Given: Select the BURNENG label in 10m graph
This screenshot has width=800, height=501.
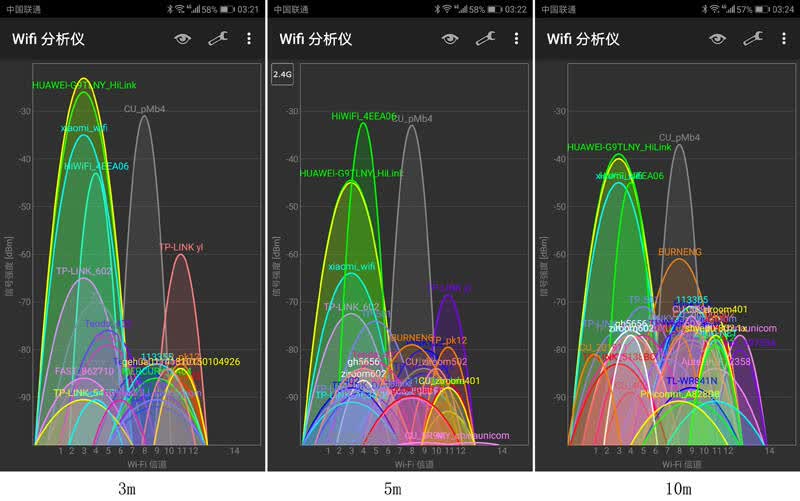Looking at the screenshot, I should 680,252.
